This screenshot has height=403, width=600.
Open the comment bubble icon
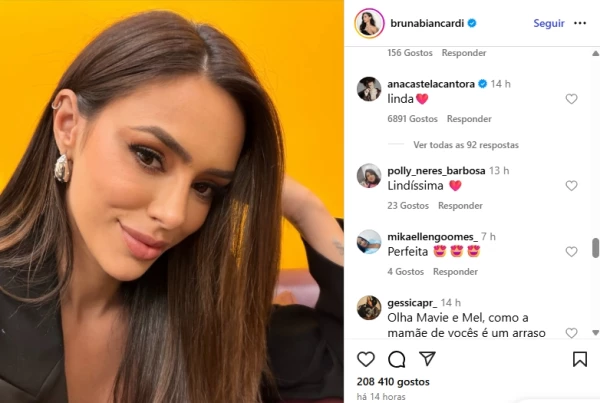point(396,359)
